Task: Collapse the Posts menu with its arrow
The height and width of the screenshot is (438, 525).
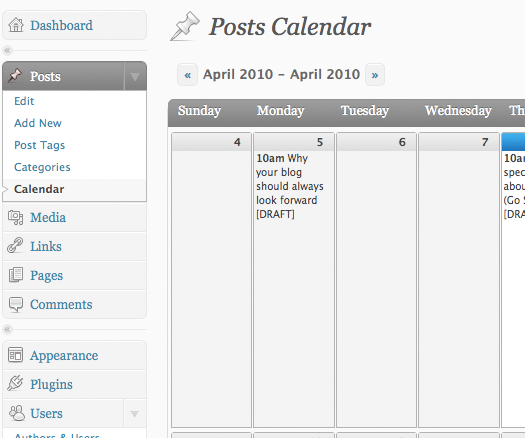Action: [135, 76]
